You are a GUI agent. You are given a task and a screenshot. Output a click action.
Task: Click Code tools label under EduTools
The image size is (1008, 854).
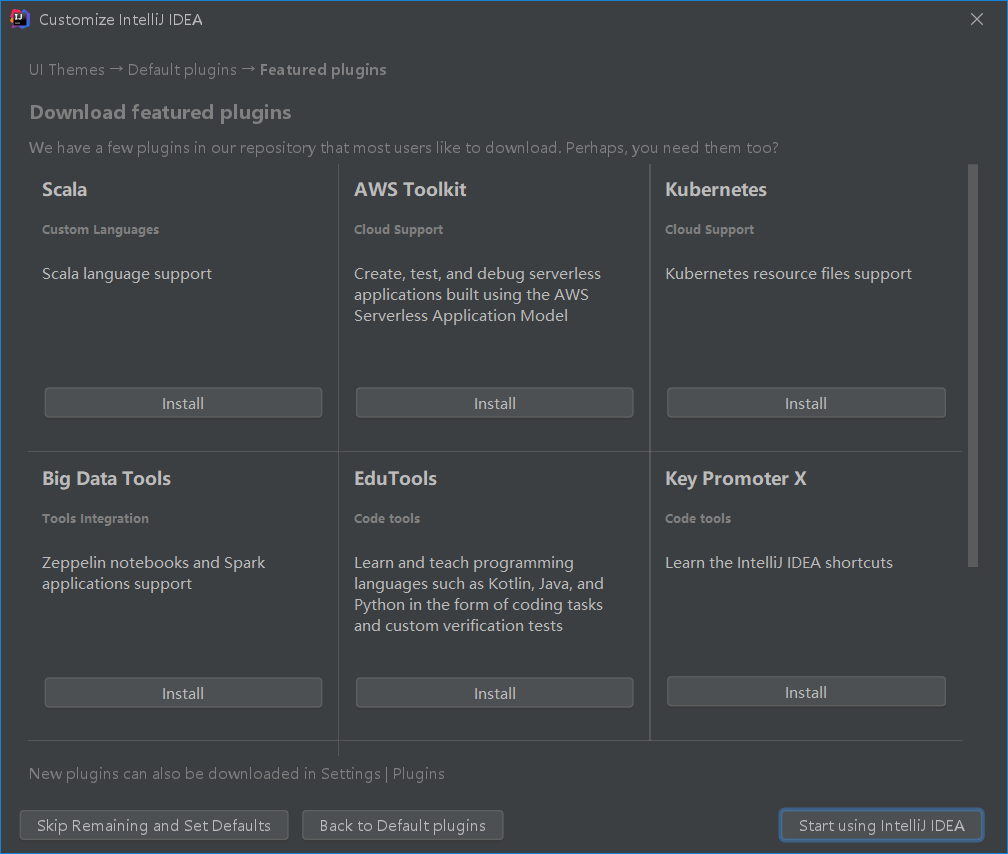coord(387,518)
